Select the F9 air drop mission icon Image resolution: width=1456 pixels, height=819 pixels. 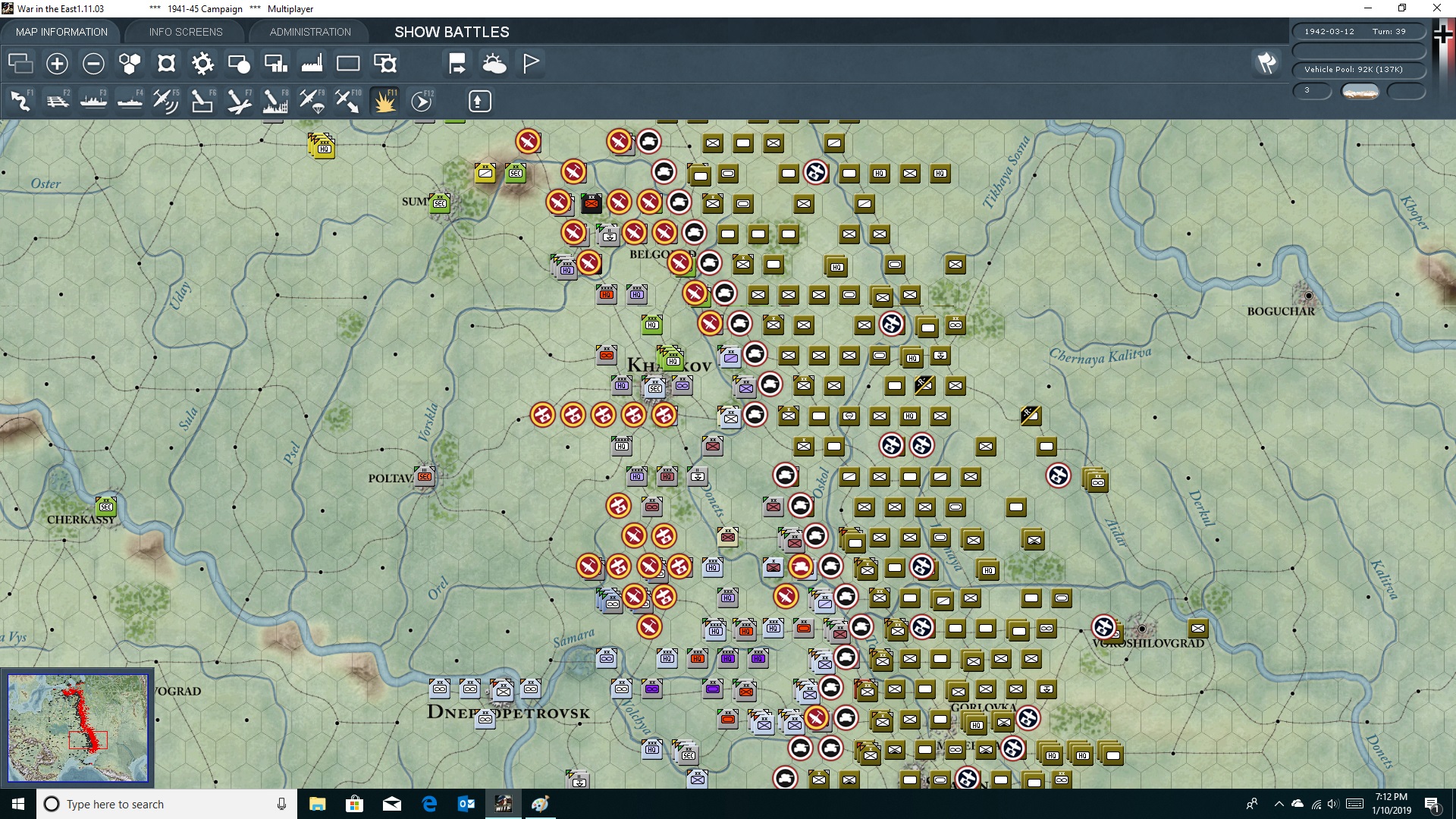(x=311, y=101)
